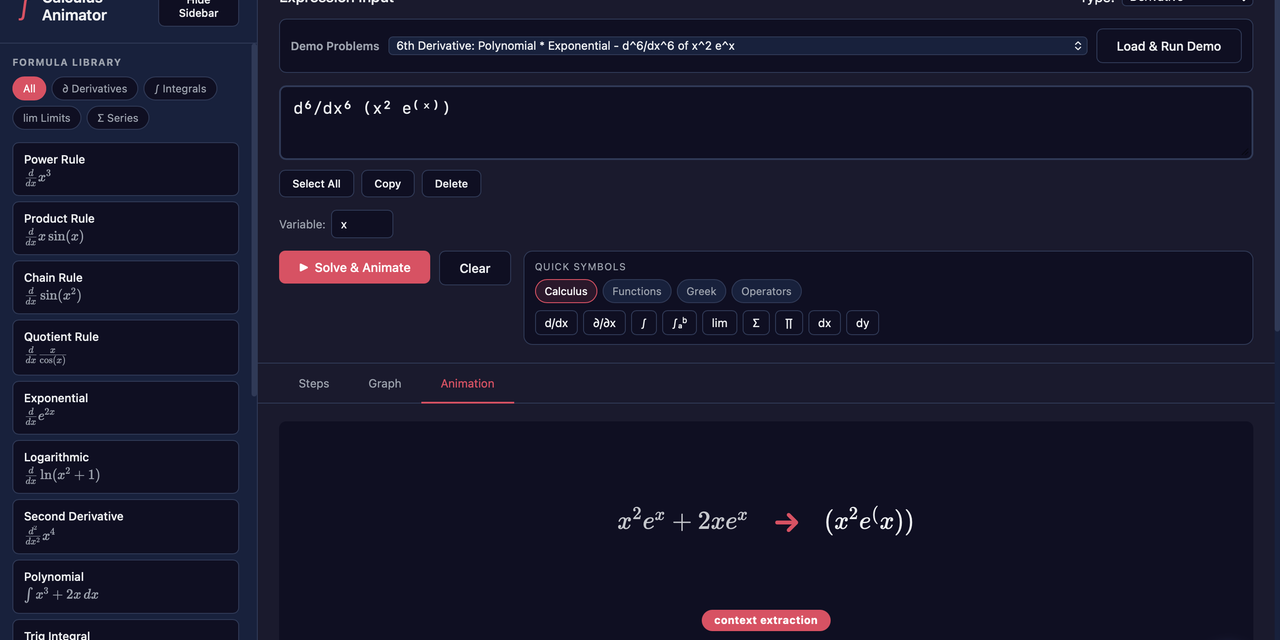Select the Calculus symbol category
1280x640 pixels.
click(x=566, y=291)
